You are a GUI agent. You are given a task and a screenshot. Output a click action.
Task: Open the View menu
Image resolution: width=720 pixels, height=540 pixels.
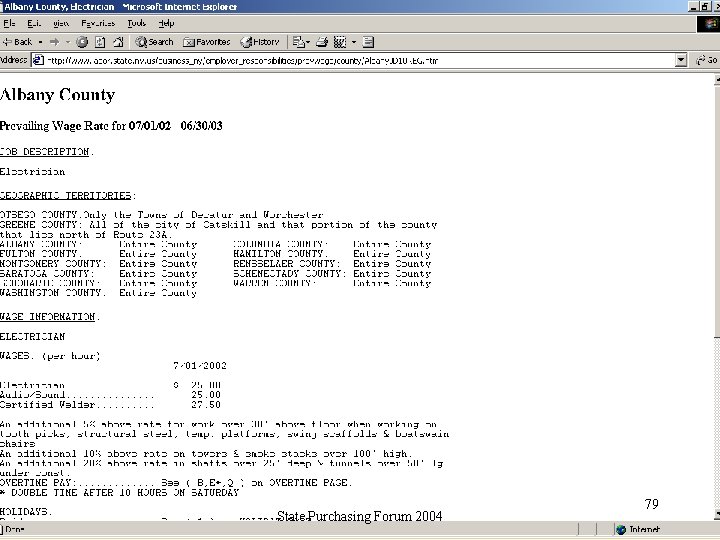coord(61,23)
